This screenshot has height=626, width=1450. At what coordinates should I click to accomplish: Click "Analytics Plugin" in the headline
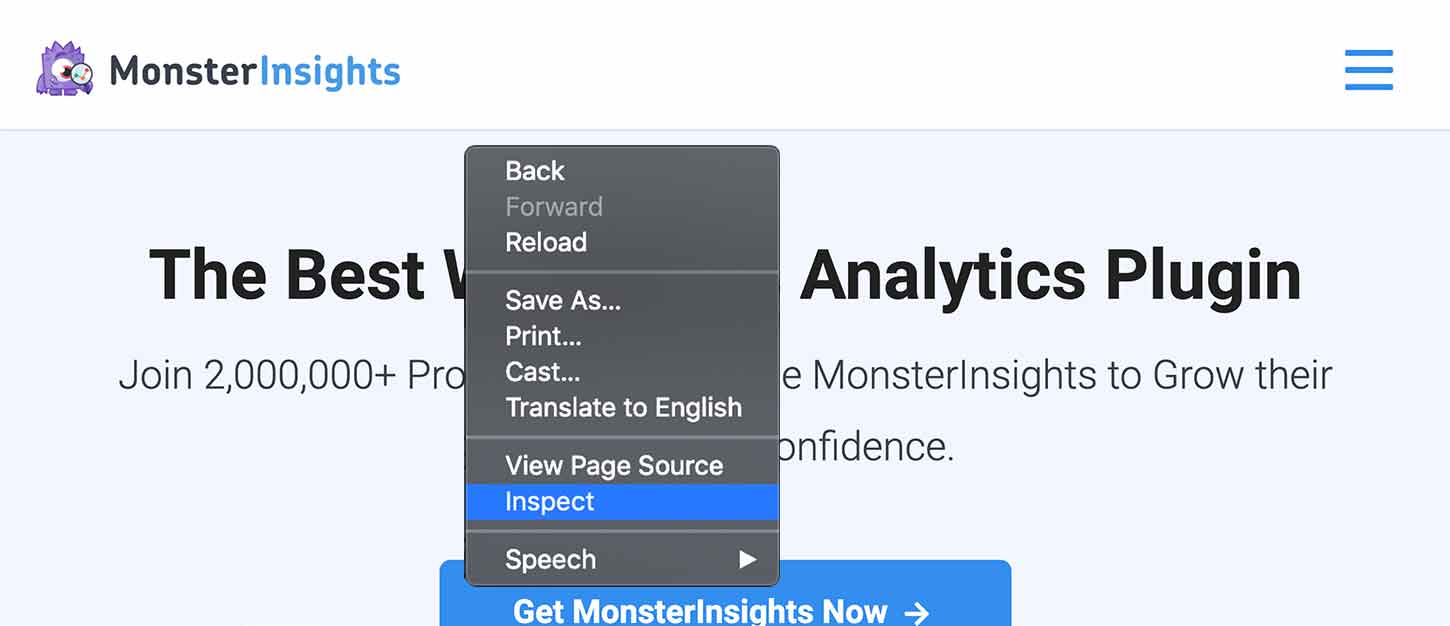tap(1050, 275)
